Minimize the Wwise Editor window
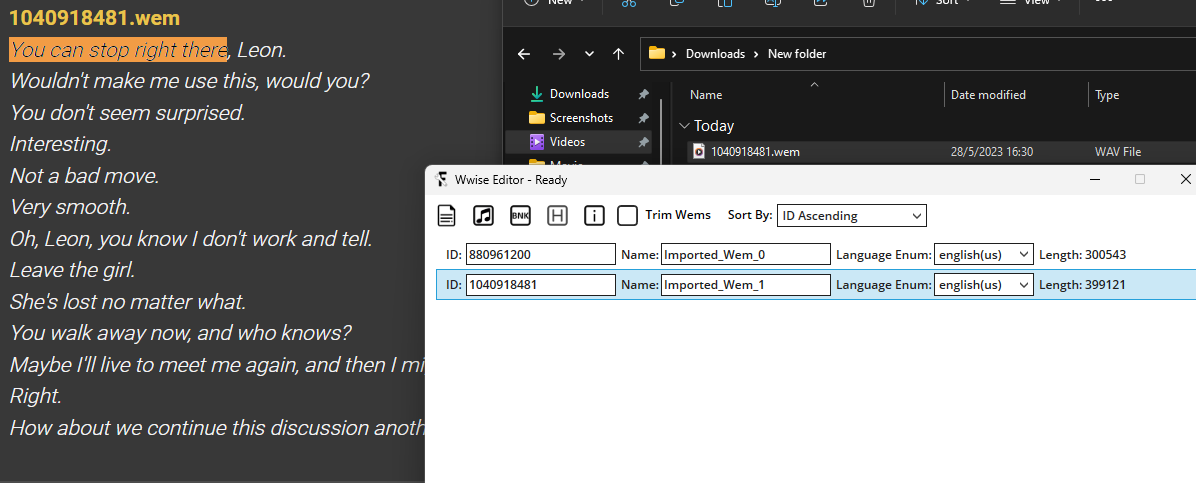Image resolution: width=1196 pixels, height=483 pixels. coord(1095,179)
